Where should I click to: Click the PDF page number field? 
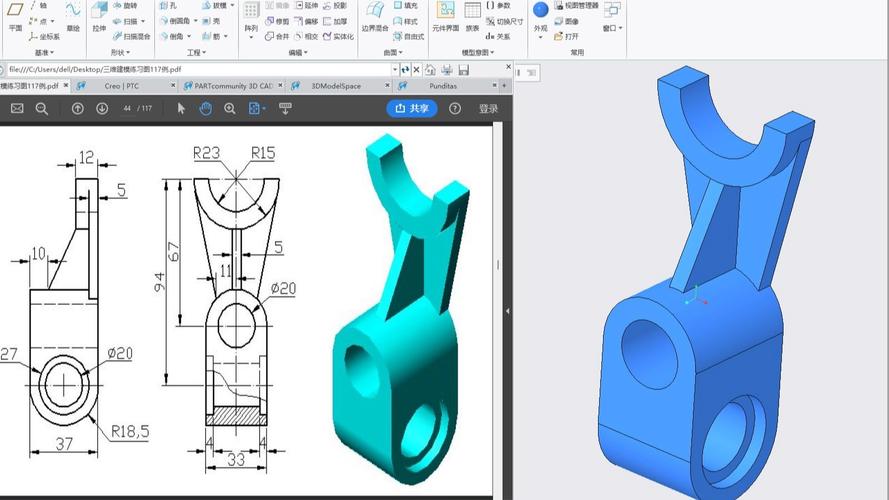pyautogui.click(x=127, y=108)
